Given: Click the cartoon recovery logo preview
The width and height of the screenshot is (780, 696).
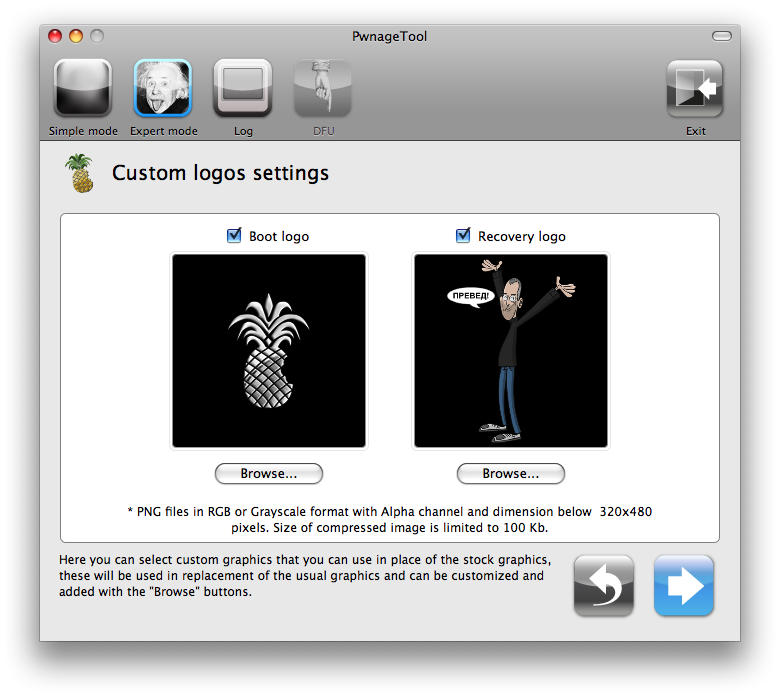Looking at the screenshot, I should pyautogui.click(x=511, y=351).
